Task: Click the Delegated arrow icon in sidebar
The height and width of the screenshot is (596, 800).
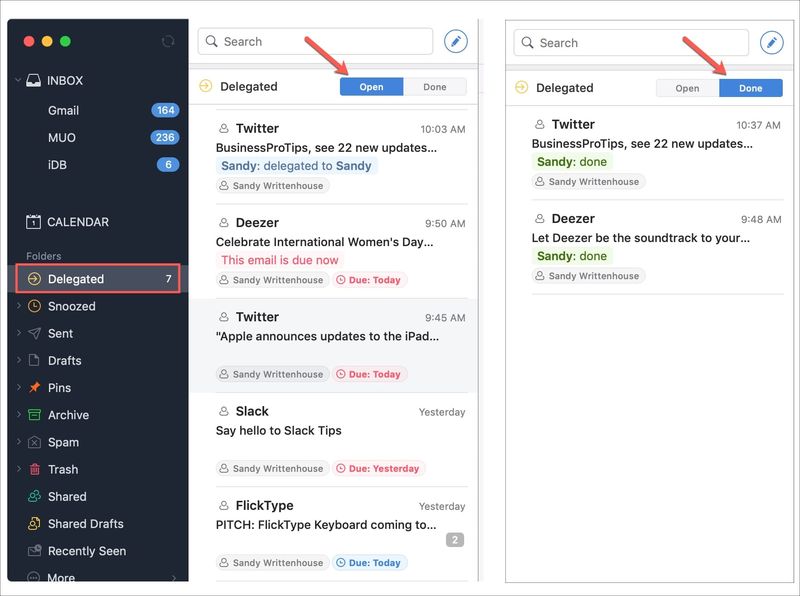Action: click(34, 279)
